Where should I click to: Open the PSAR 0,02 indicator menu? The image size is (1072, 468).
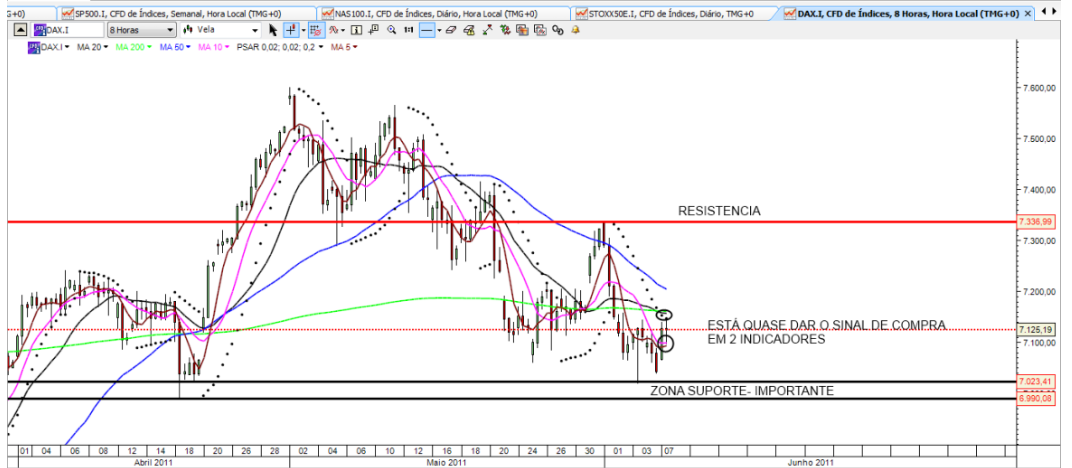(280, 46)
